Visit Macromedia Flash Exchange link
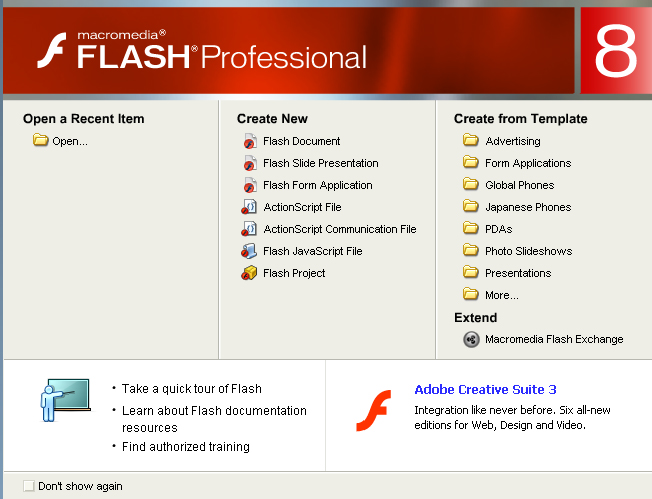The height and width of the screenshot is (499, 652). [554, 340]
